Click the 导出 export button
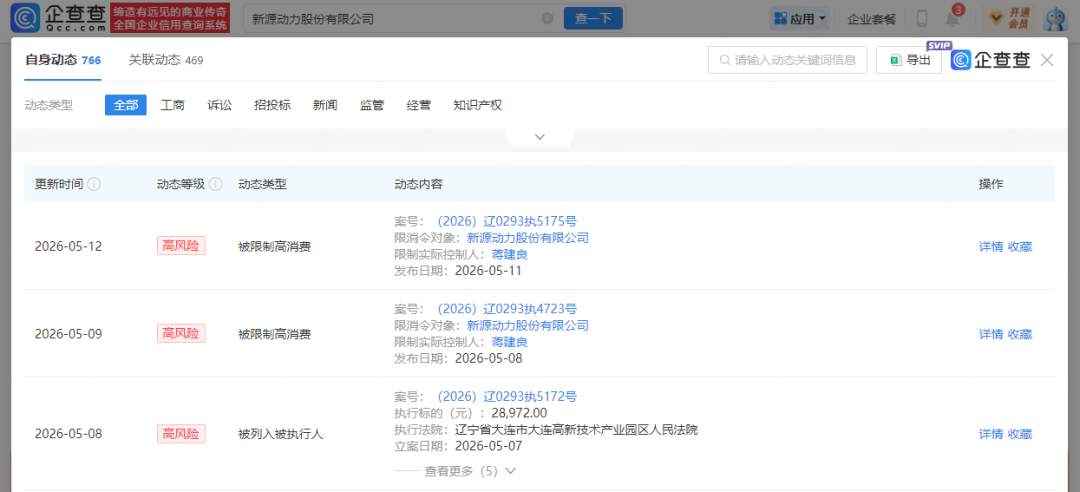Screen dimensions: 1080x492 click(x=908, y=60)
